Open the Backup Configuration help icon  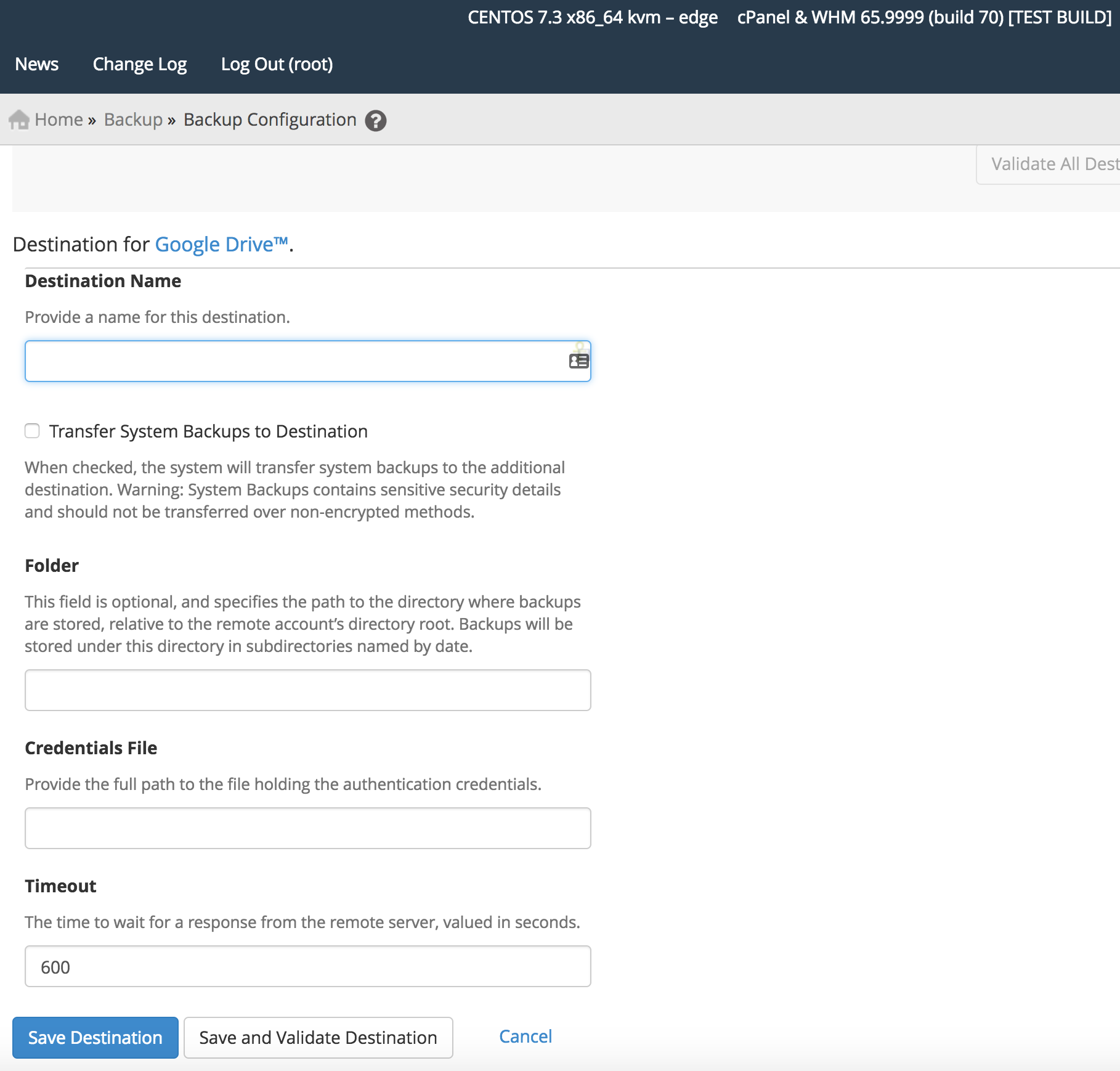[x=376, y=121]
